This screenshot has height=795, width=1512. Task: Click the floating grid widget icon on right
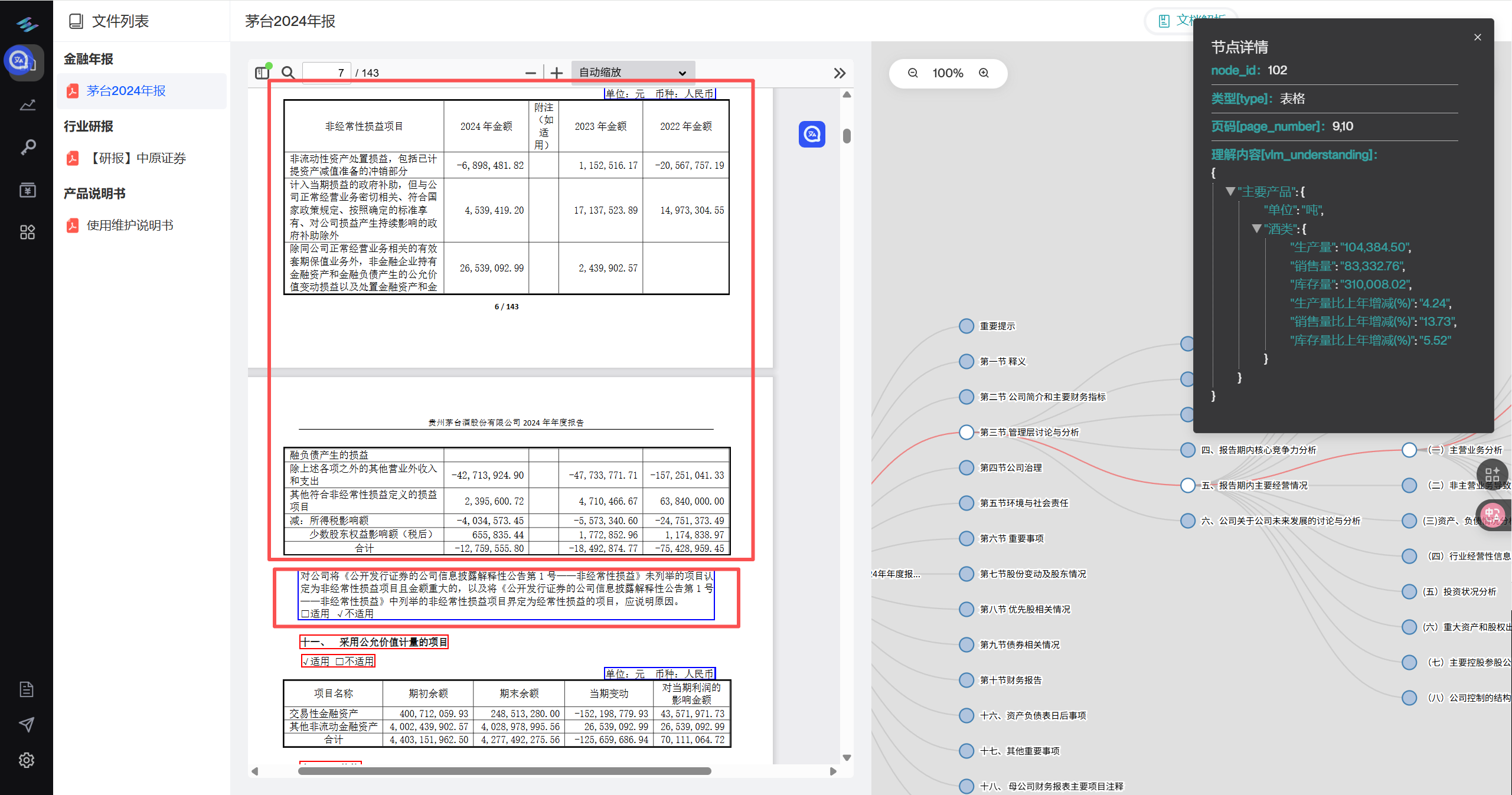1493,474
